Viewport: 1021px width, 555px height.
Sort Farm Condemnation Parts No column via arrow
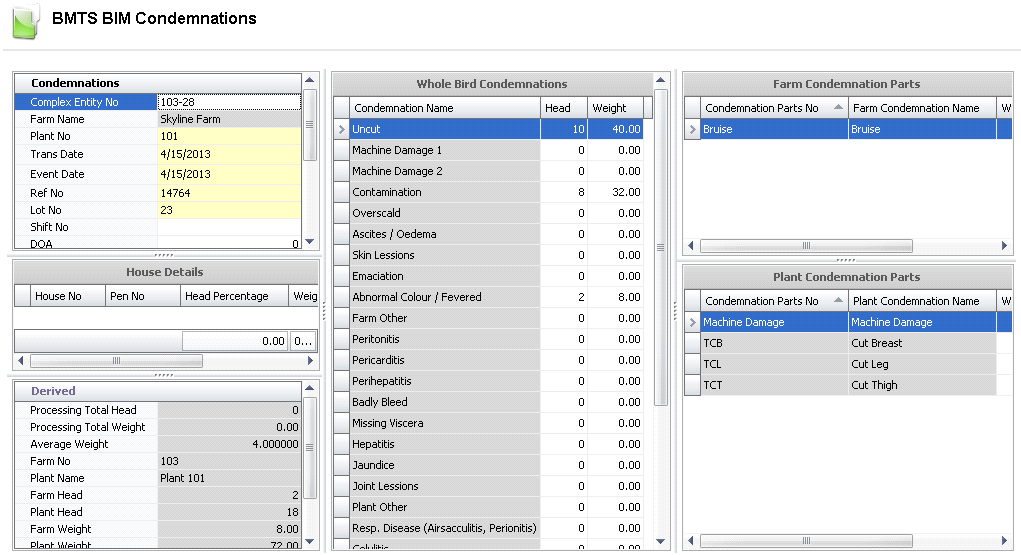[837, 106]
